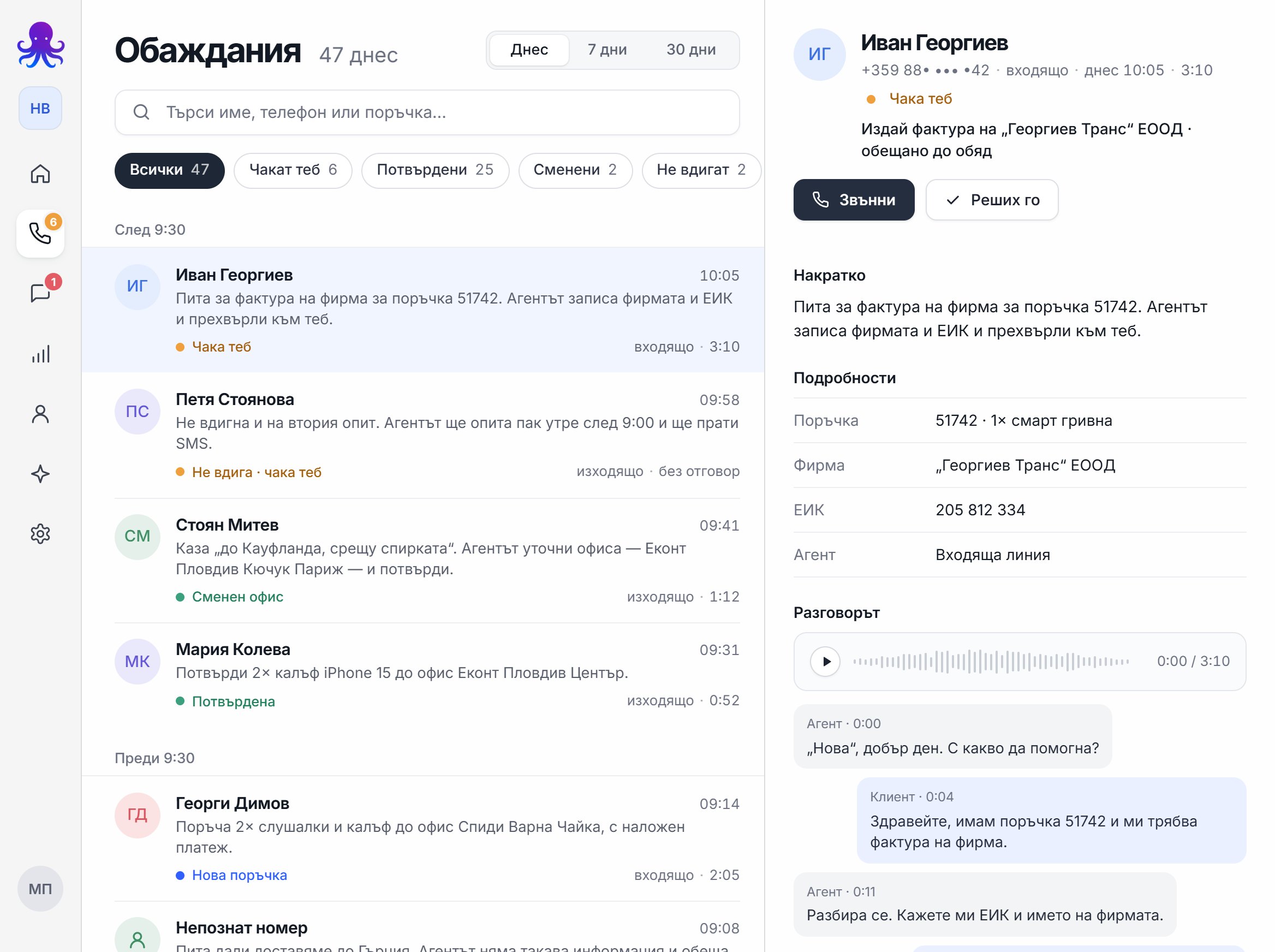This screenshot has height=952, width=1275.
Task: Open messages chat bubble icon
Action: 40,293
